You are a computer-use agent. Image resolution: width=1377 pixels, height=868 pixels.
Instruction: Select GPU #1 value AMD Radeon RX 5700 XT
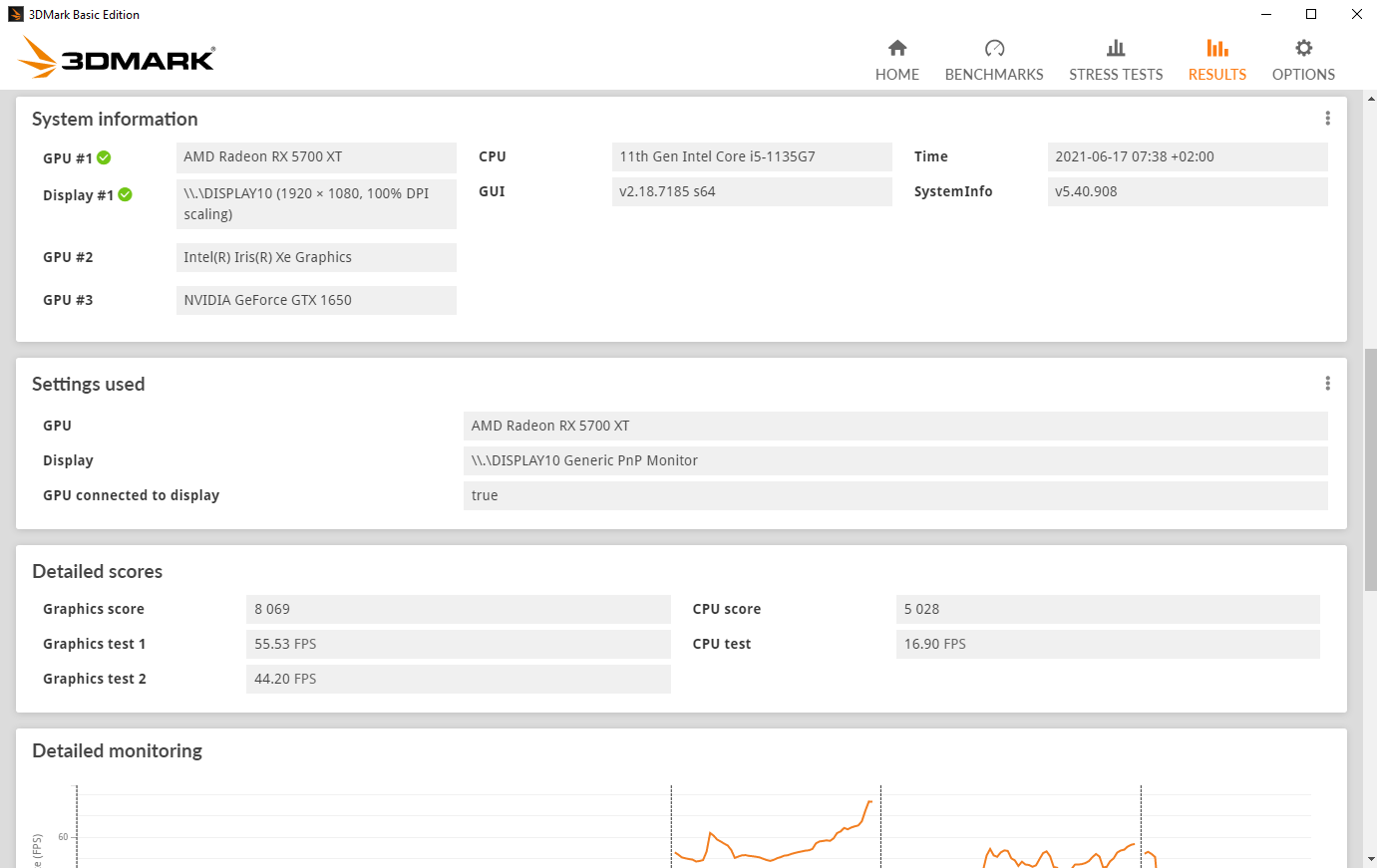[x=316, y=157]
